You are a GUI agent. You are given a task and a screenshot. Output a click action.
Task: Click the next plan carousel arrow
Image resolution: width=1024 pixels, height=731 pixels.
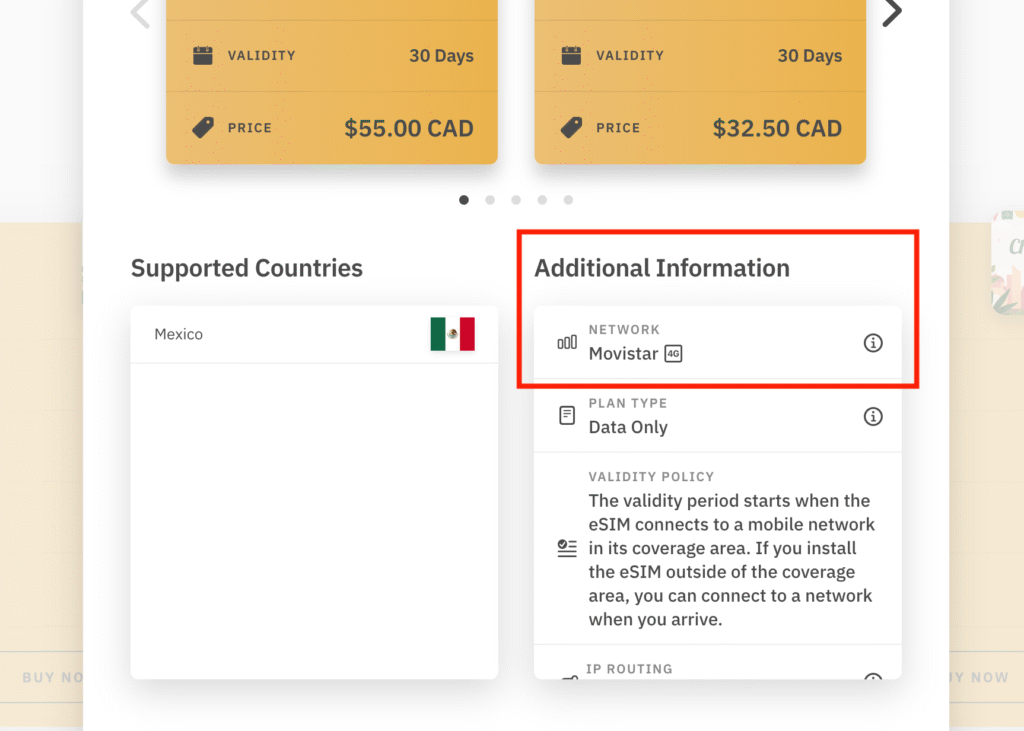pyautogui.click(x=891, y=13)
